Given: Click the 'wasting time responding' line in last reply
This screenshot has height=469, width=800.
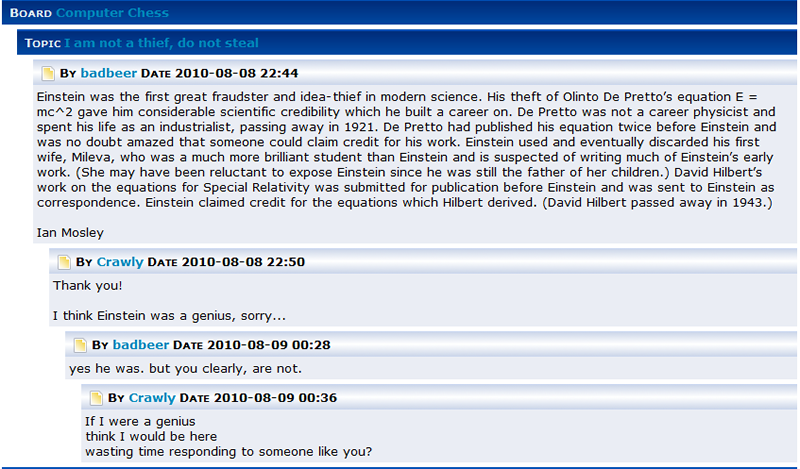Looking at the screenshot, I should (x=229, y=452).
